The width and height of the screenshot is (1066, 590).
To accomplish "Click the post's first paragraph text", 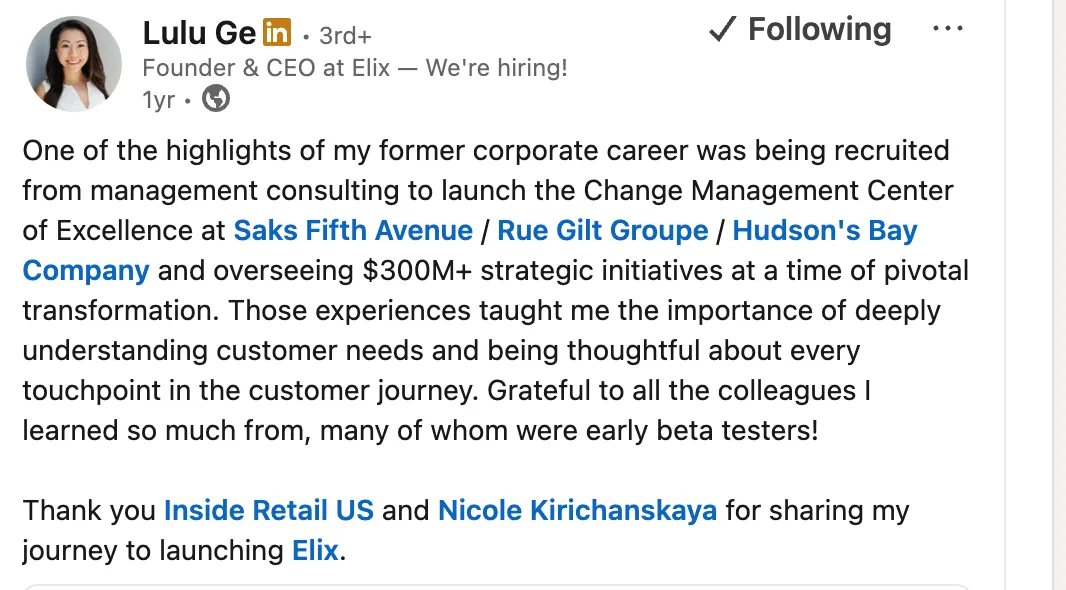I will coord(480,350).
